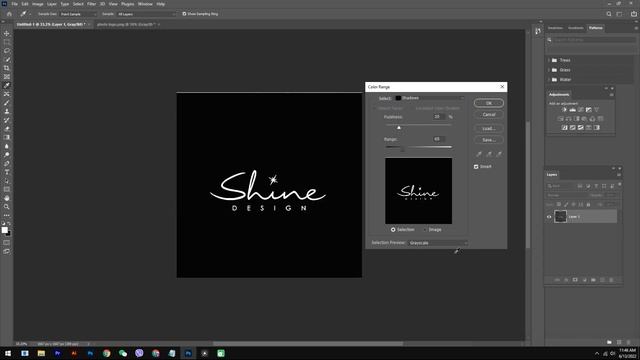
Task: Switch to the Untitled-1 document tab
Action: coord(51,24)
